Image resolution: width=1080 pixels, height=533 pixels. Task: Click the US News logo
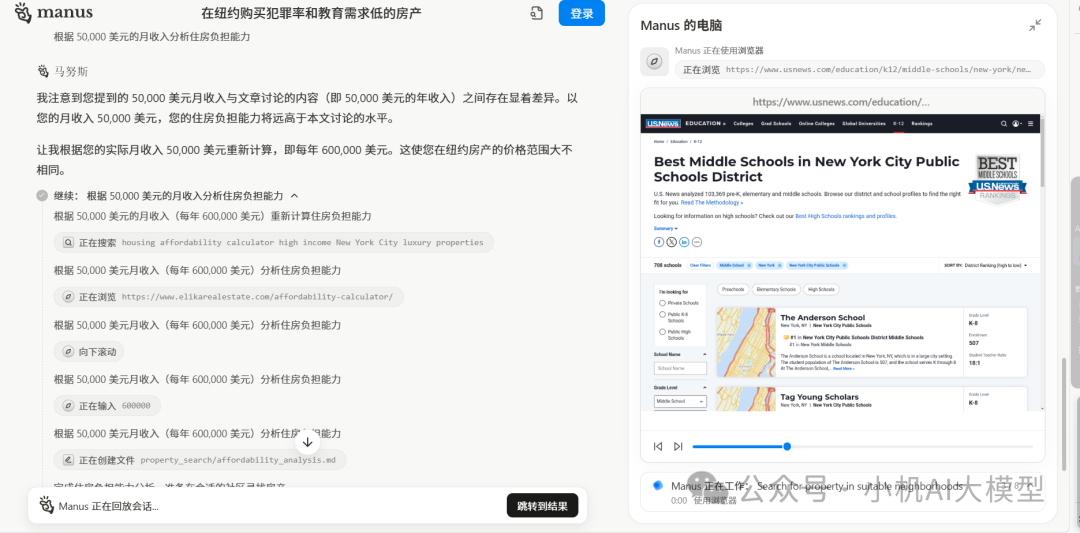pyautogui.click(x=663, y=124)
